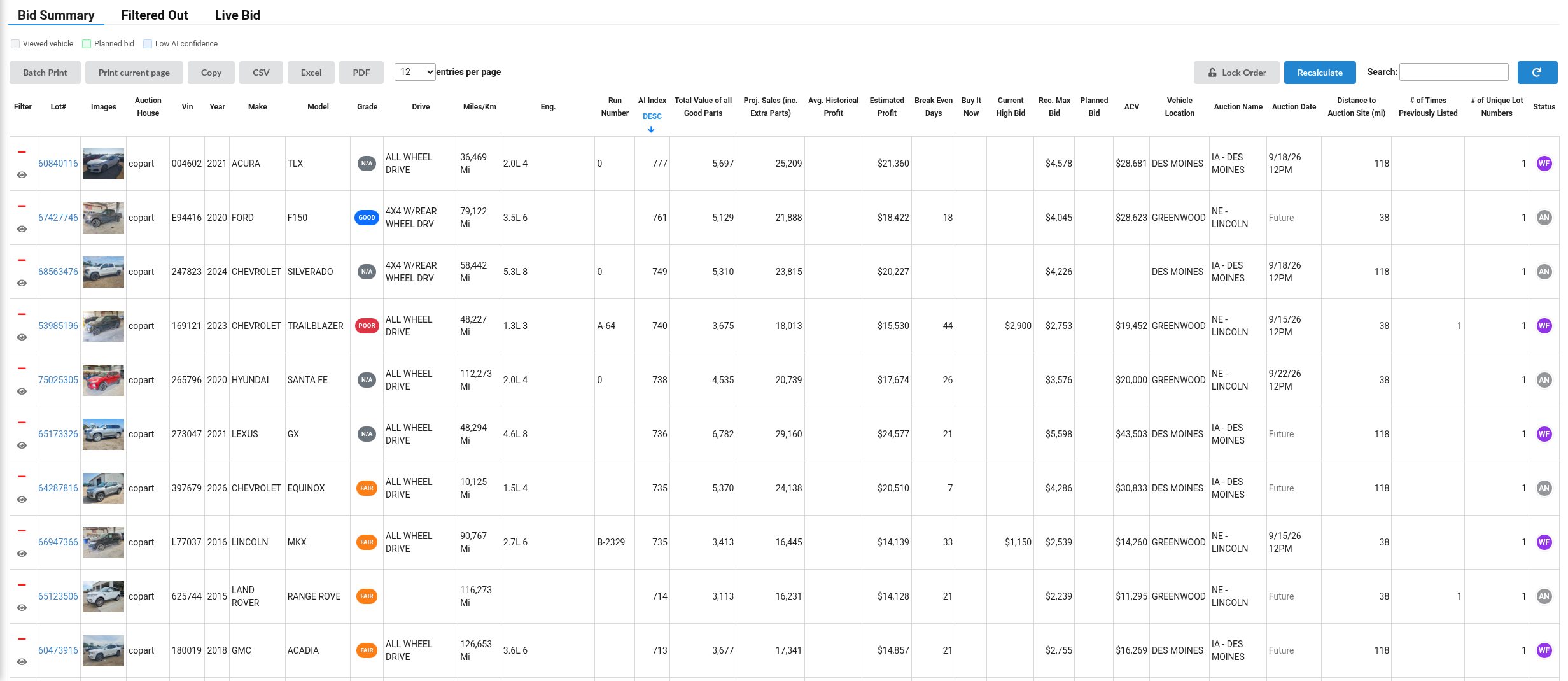Open the red Hyundai Santa Fe thumbnail
The width and height of the screenshot is (1568, 681).
point(103,380)
